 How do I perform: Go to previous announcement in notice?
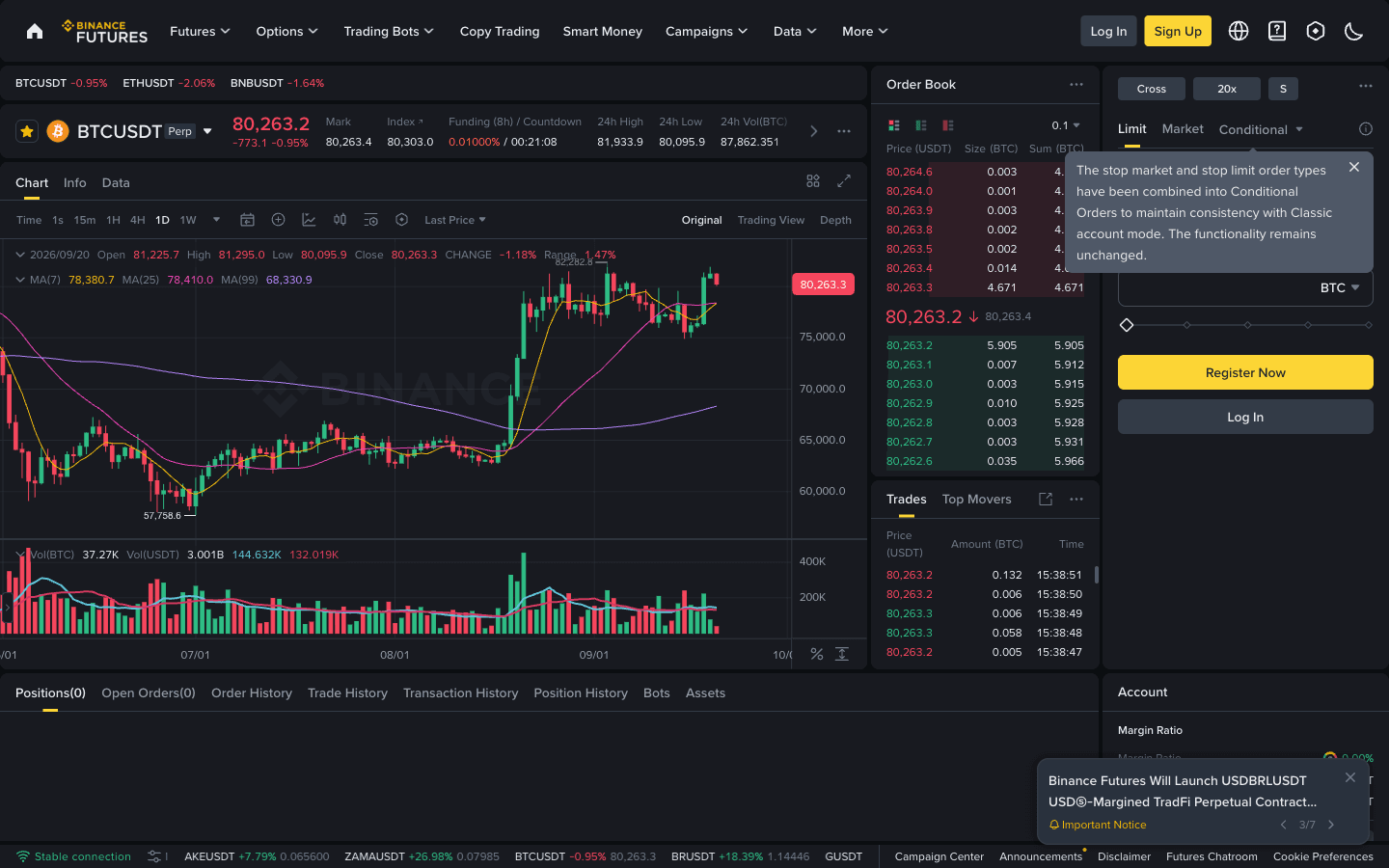pos(1284,825)
